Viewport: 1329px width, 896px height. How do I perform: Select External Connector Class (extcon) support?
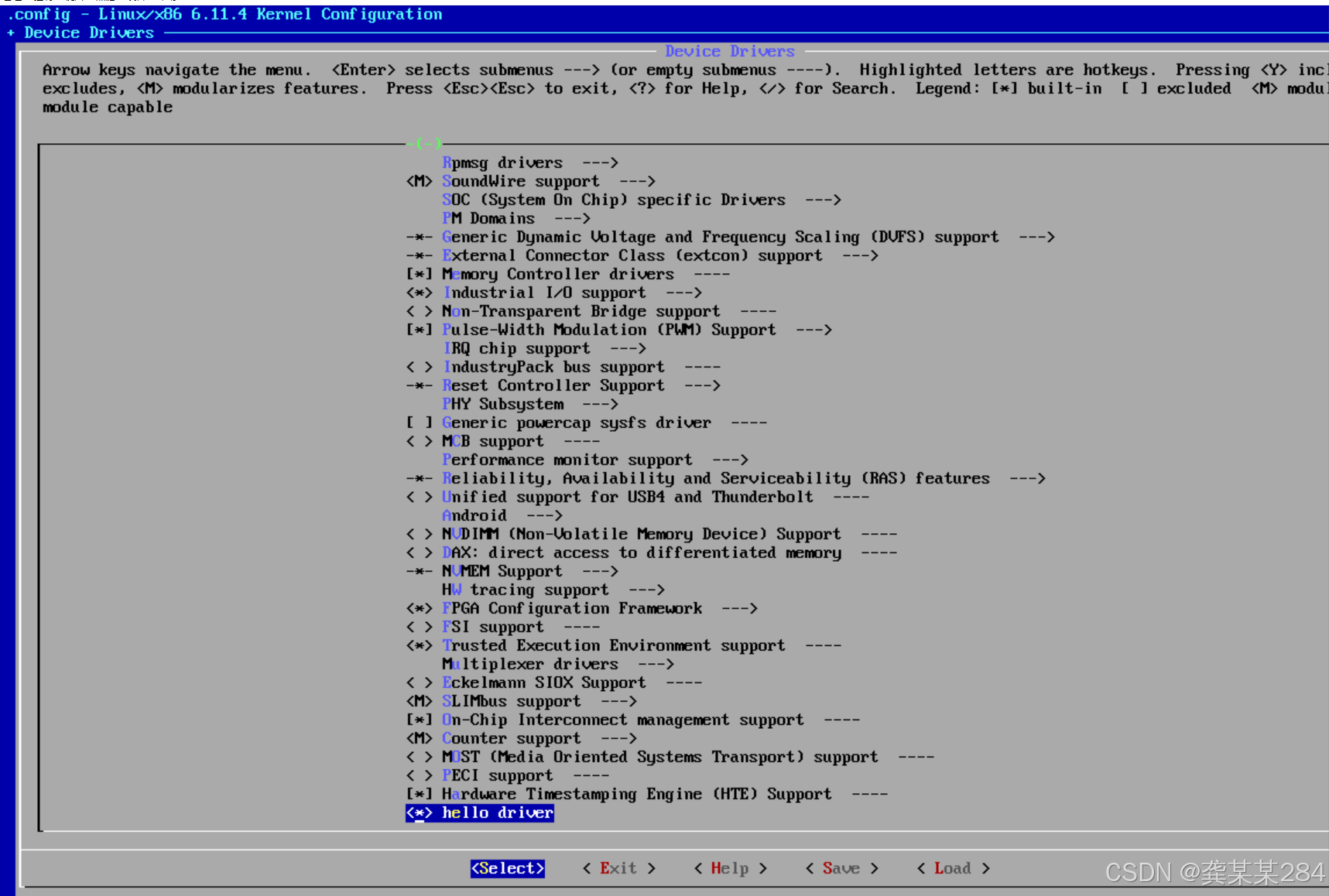632,255
